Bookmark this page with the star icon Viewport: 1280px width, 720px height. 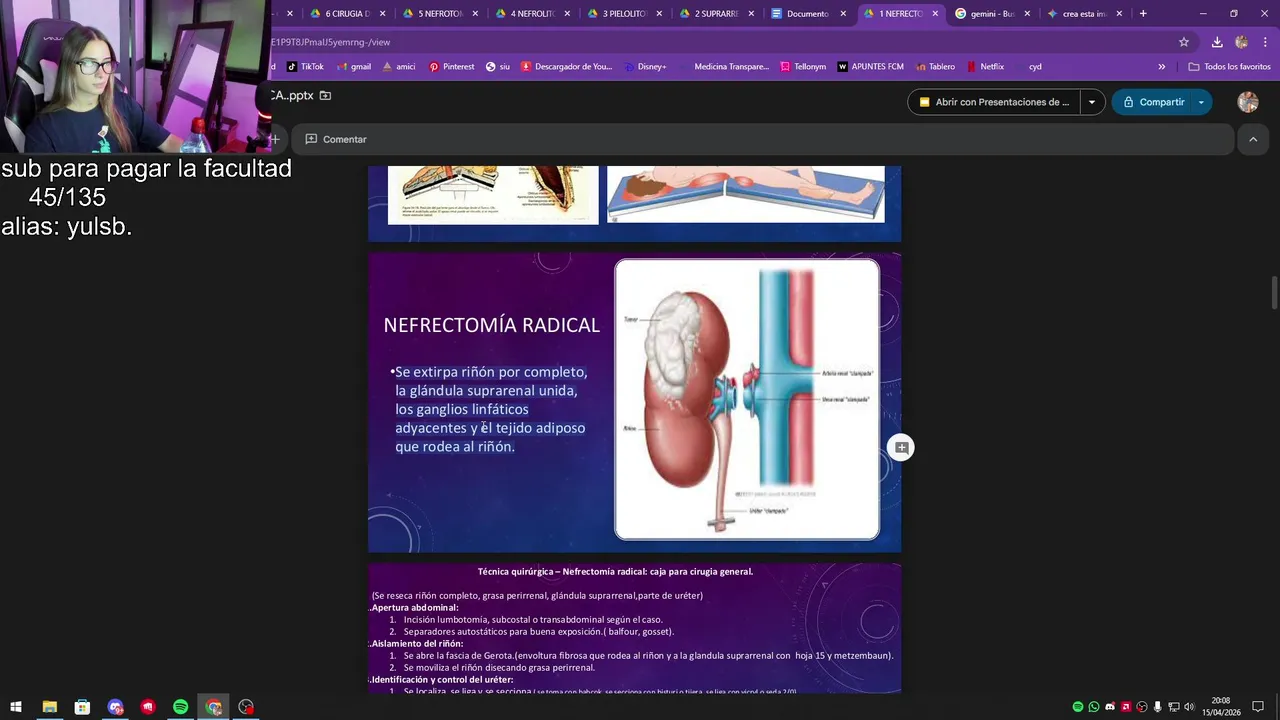tap(1184, 42)
